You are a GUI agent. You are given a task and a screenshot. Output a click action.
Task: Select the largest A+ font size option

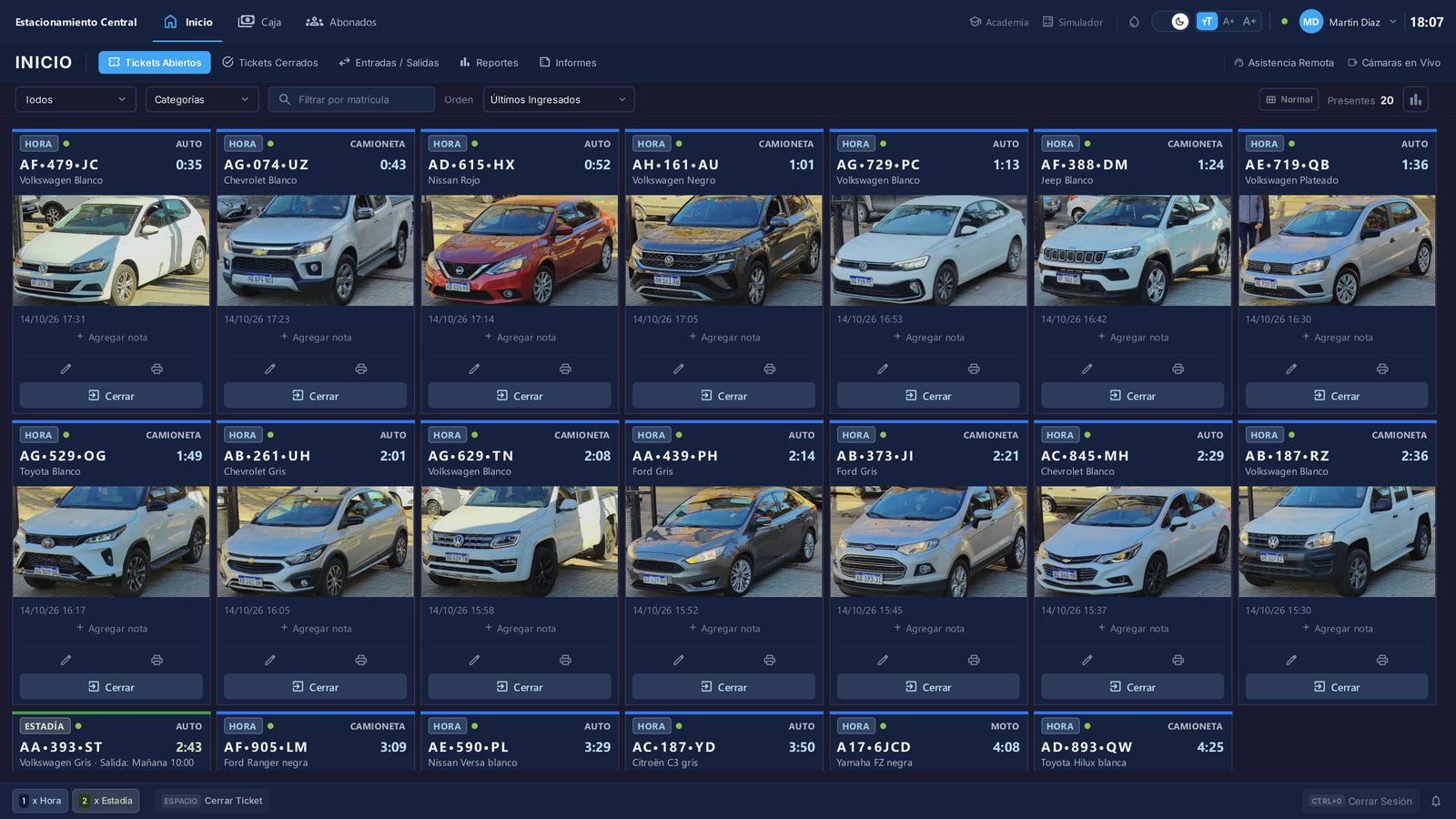coord(1249,21)
